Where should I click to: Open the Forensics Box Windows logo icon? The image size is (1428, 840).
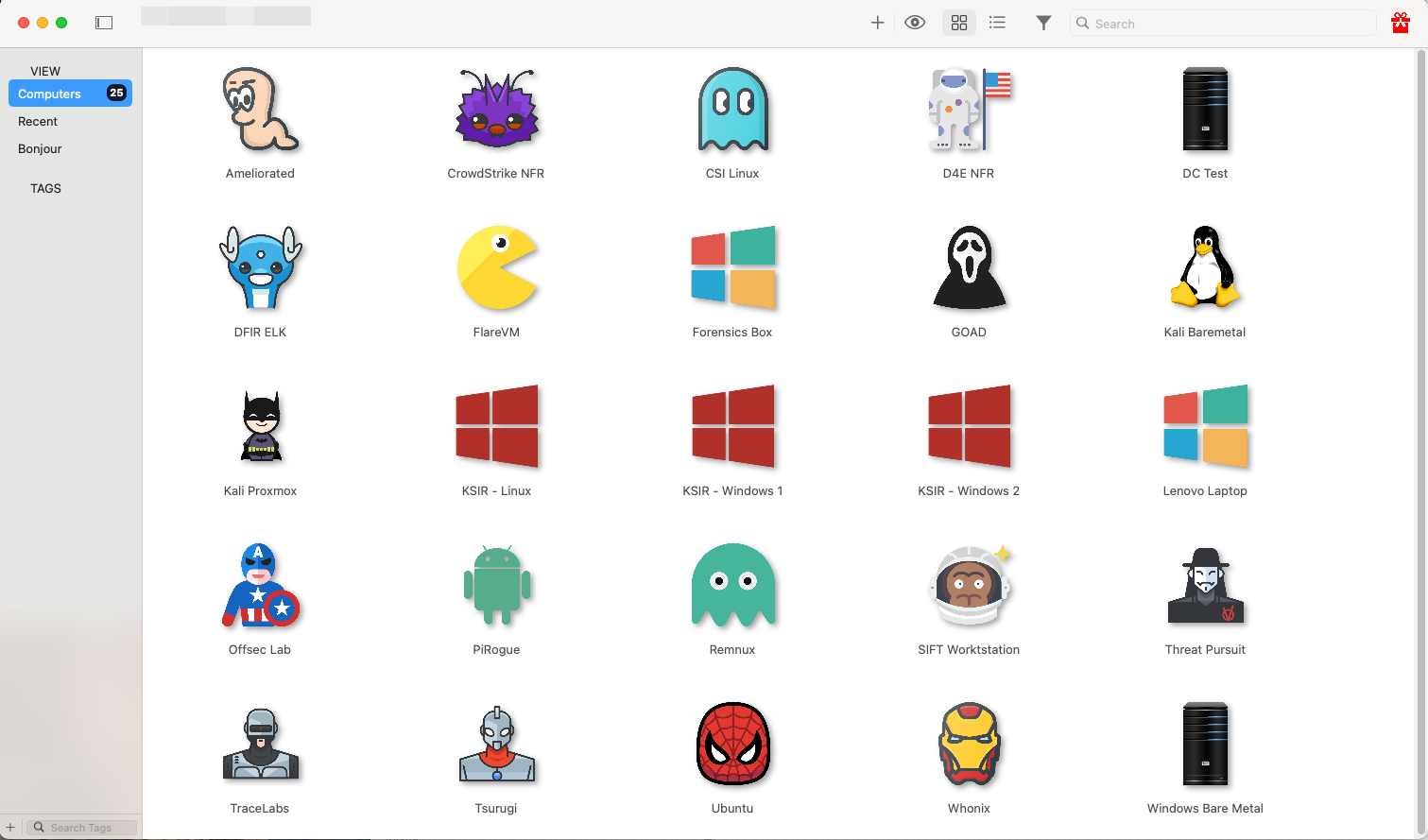[x=732, y=268]
